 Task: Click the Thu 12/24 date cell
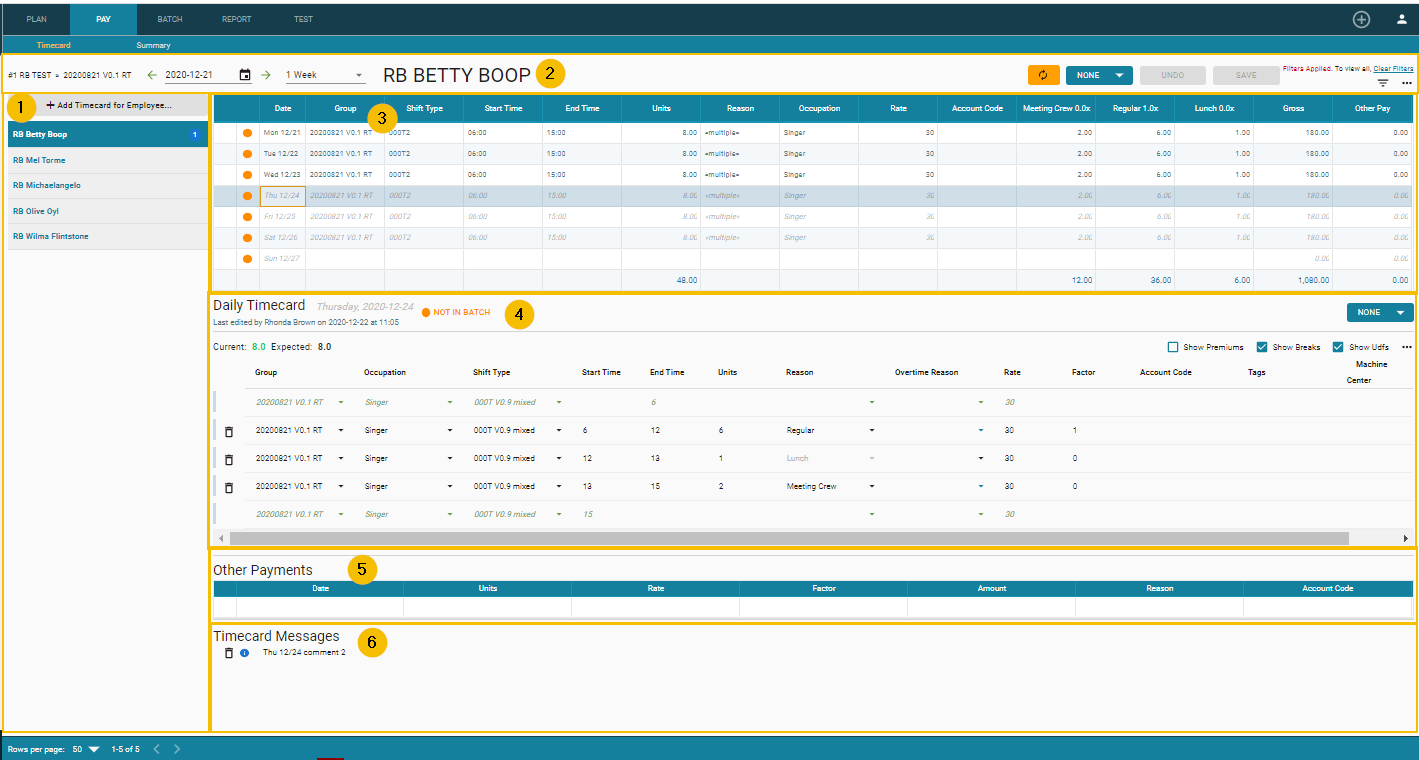[x=282, y=196]
